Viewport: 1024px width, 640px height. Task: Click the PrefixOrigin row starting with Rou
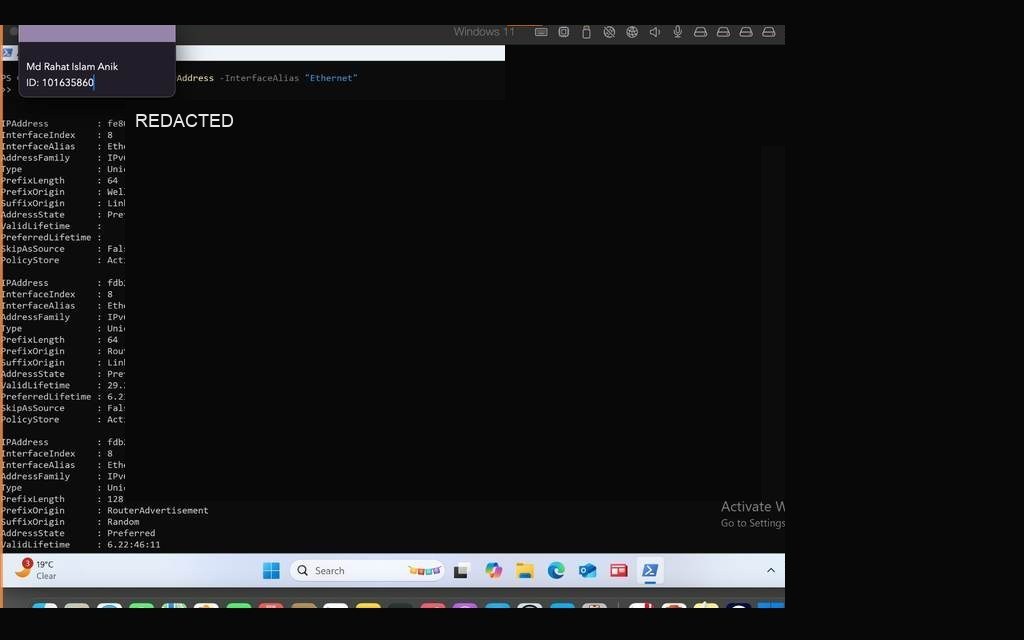point(63,351)
